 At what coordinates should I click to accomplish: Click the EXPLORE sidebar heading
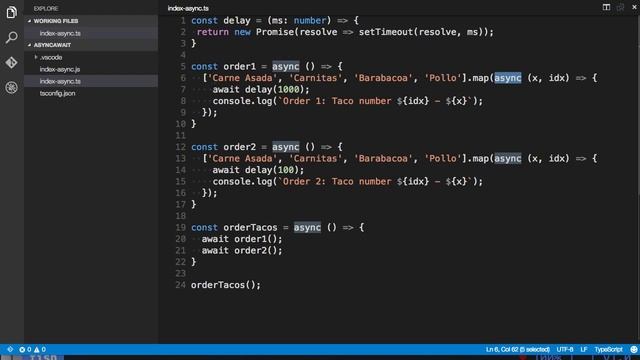46,9
